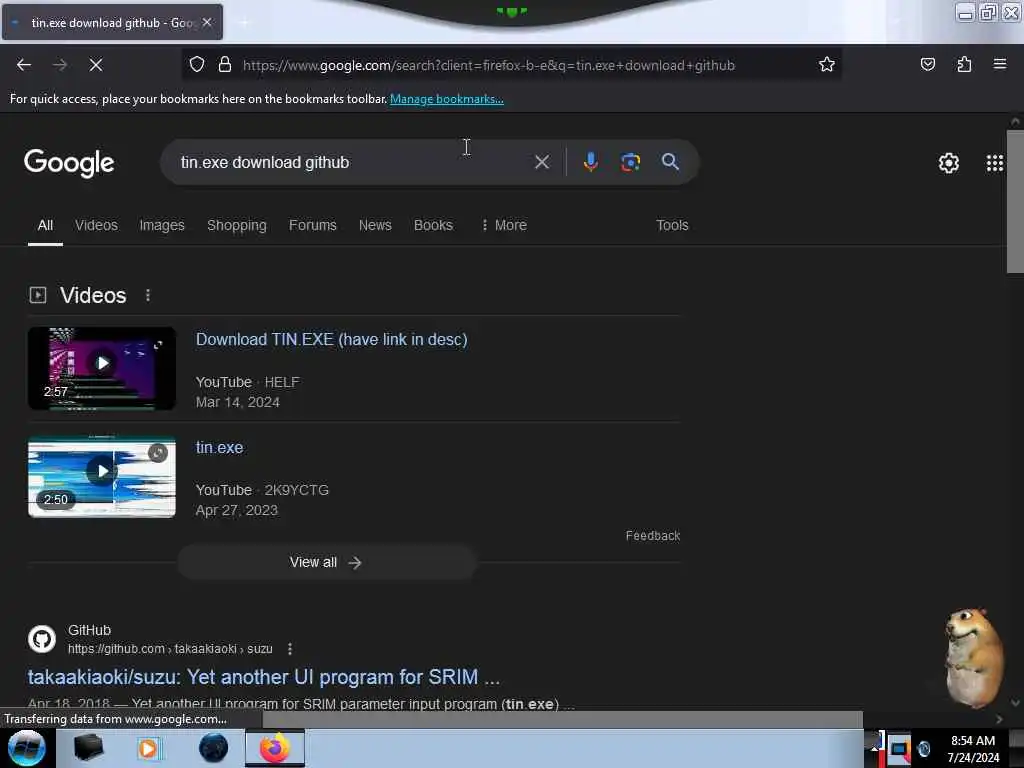Open Google quick settings gear
1024x768 pixels.
pos(949,163)
